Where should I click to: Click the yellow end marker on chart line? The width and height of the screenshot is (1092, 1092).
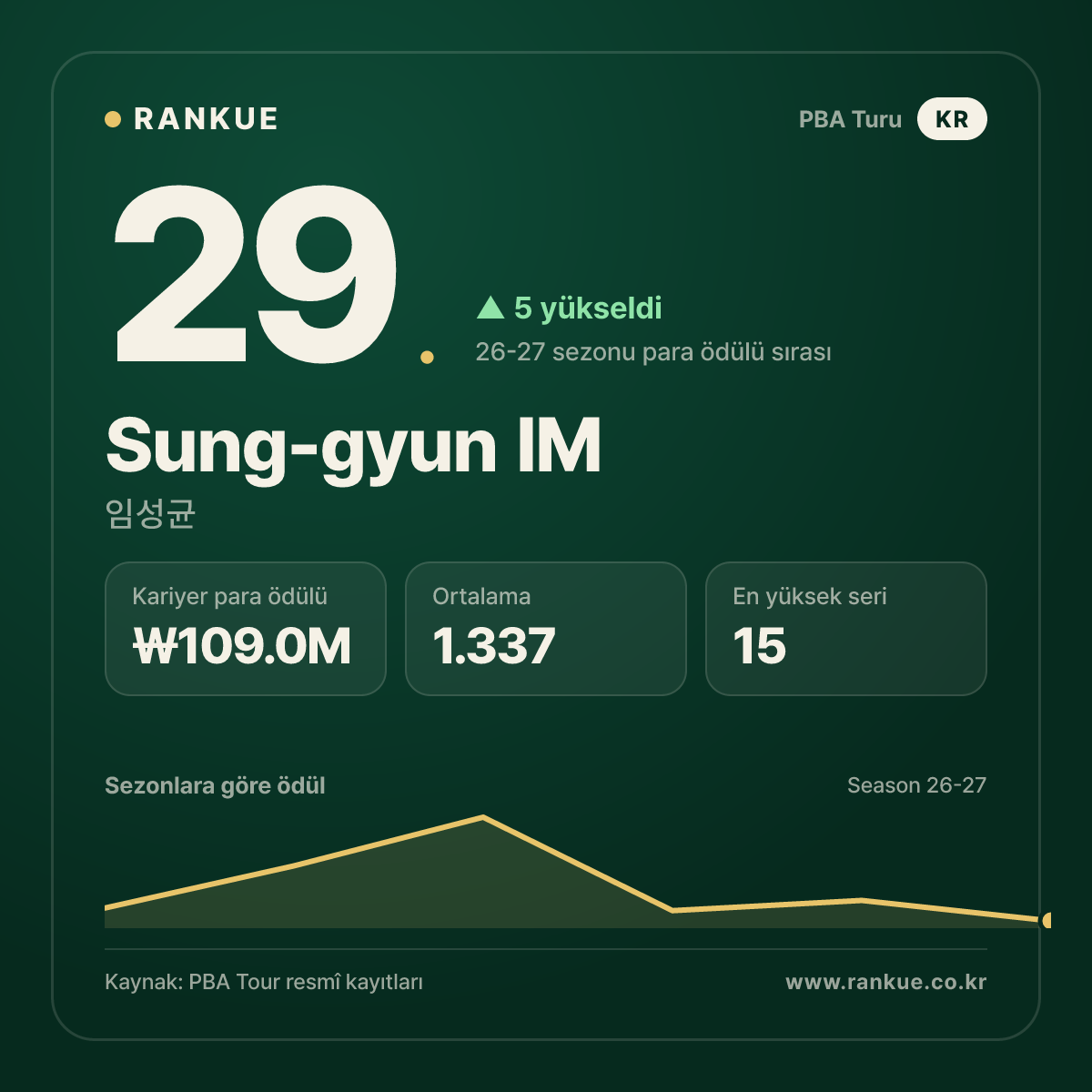[1046, 920]
